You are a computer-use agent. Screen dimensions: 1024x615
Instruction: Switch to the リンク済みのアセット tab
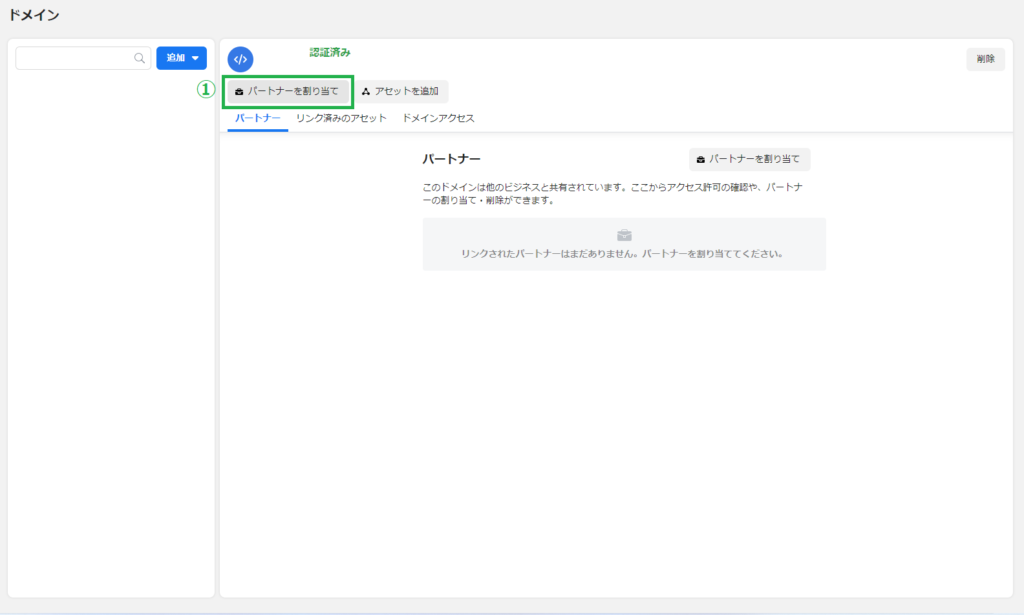click(x=341, y=118)
